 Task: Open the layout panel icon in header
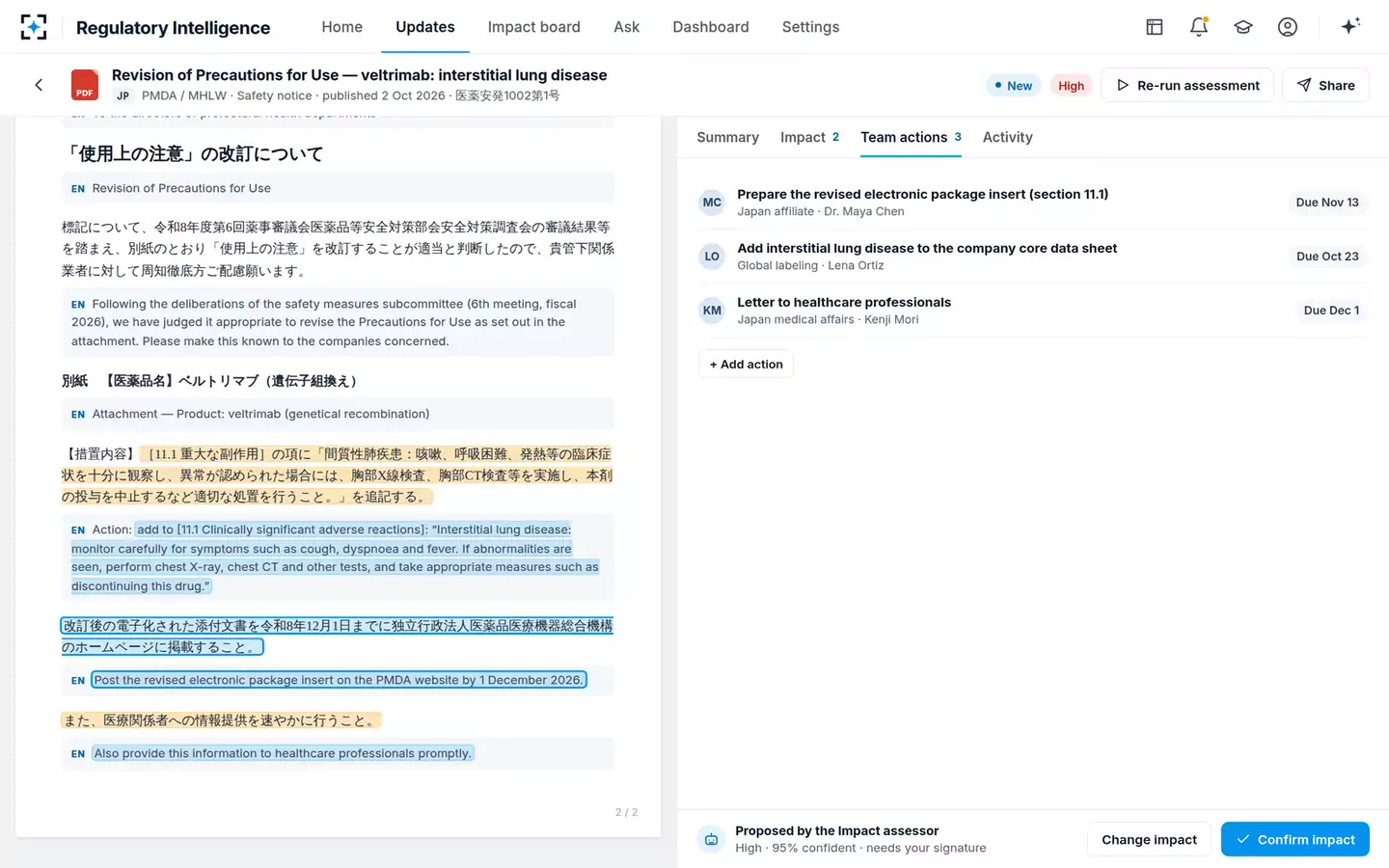[1155, 27]
